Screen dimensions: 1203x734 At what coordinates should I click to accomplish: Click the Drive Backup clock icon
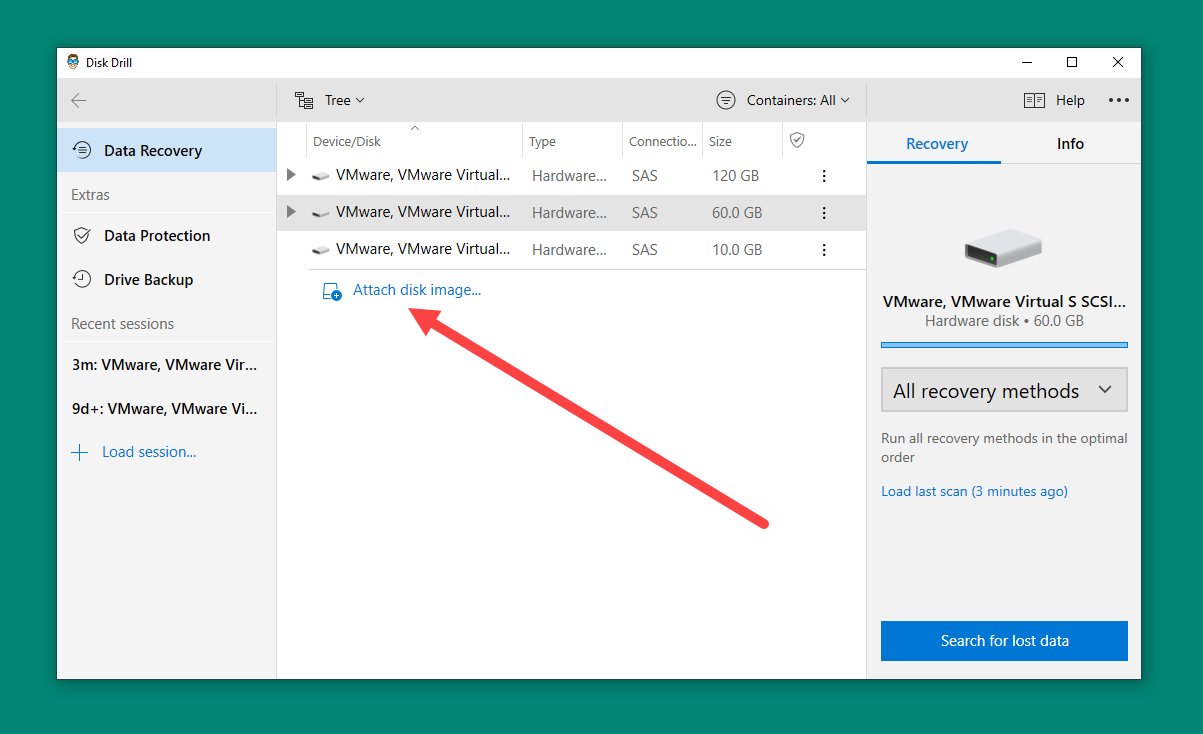coord(83,280)
